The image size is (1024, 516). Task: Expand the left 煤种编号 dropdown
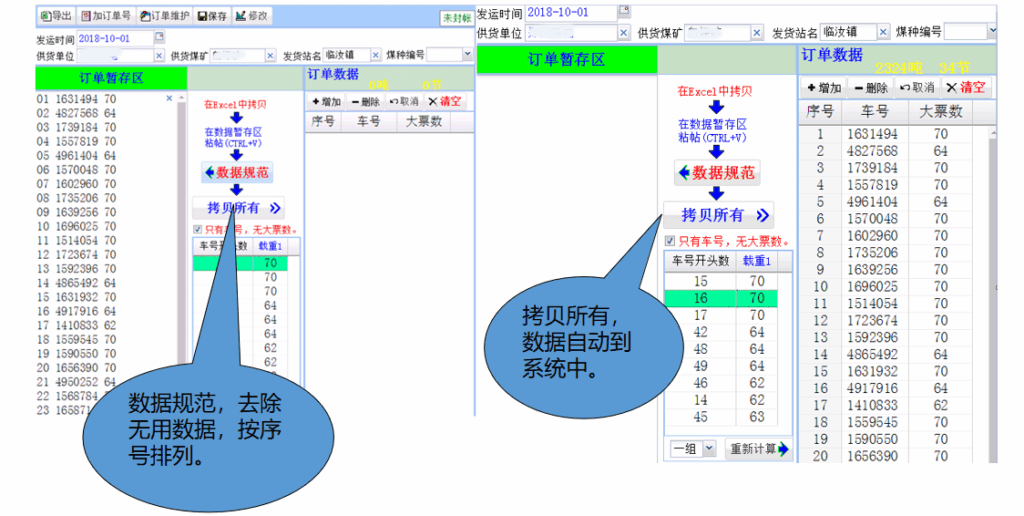point(467,55)
